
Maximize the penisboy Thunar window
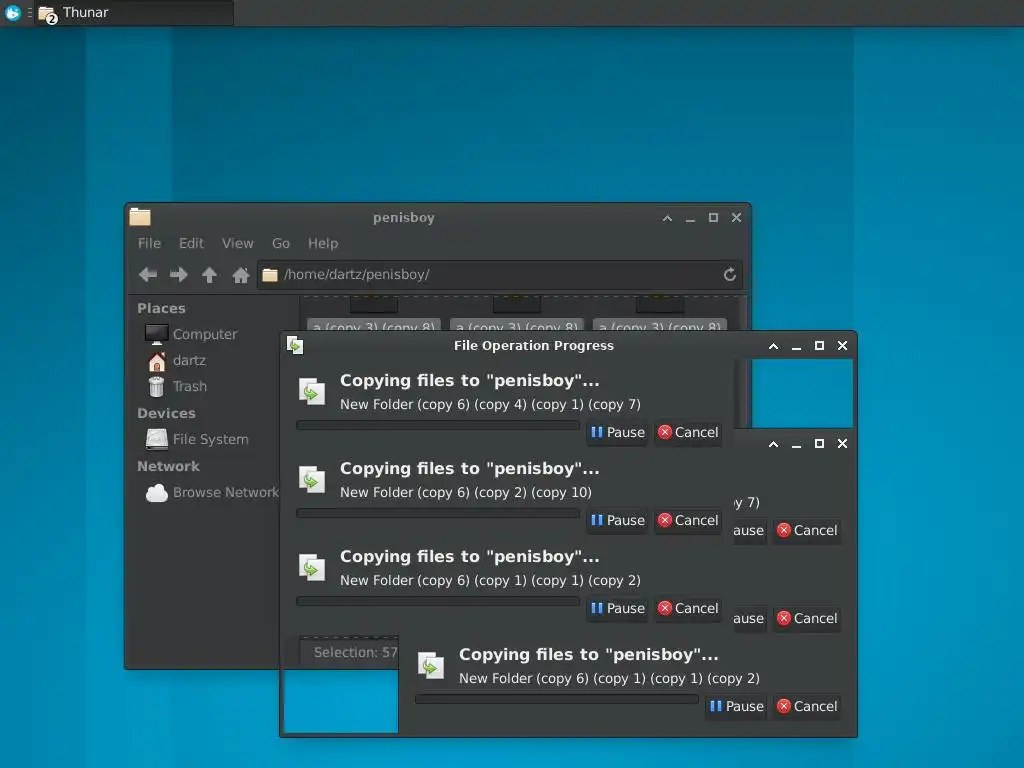click(713, 218)
